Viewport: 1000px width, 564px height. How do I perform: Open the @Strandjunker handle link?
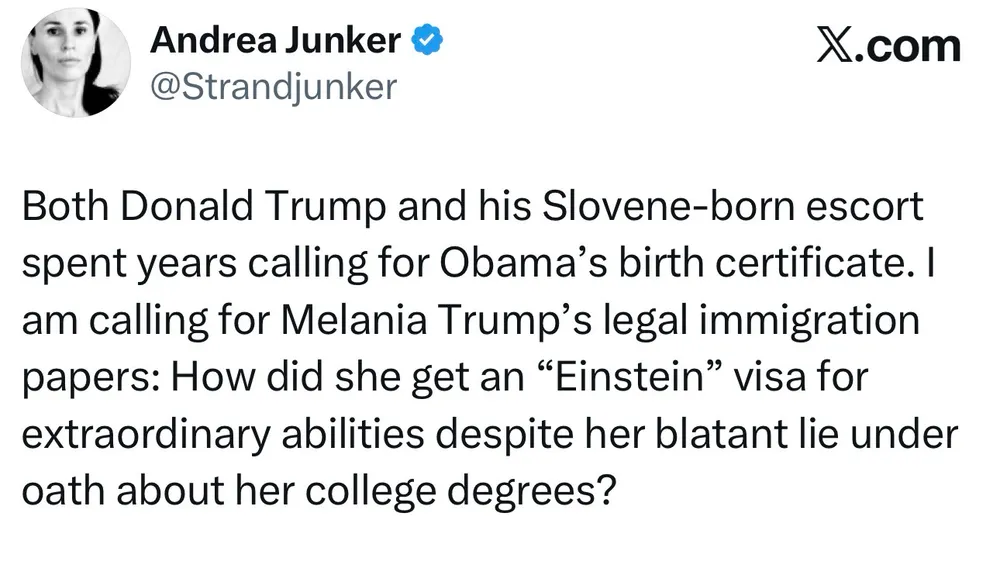tap(272, 87)
